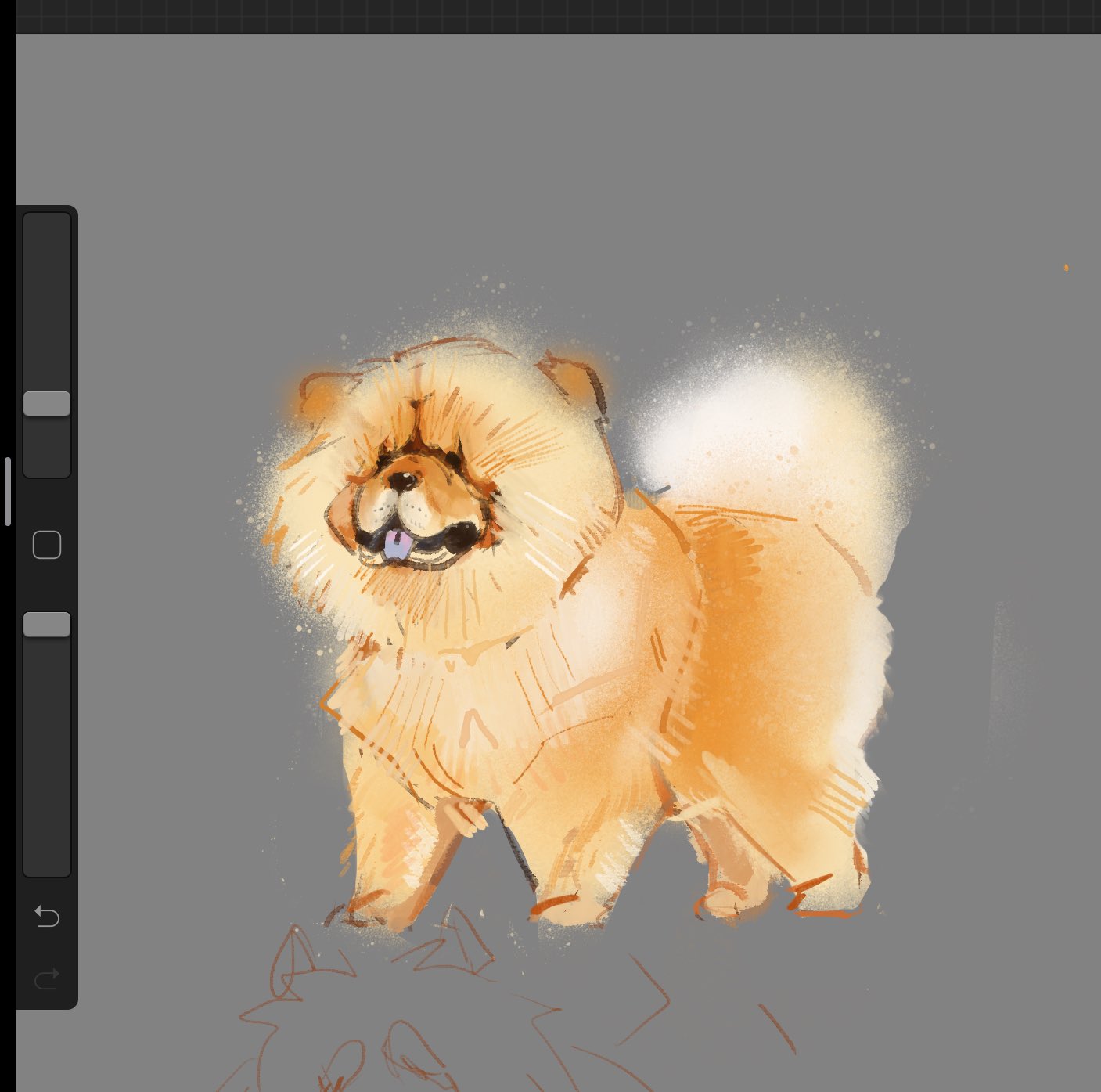Click the stray orange speck on canvas
The image size is (1101, 1092).
[x=1066, y=268]
